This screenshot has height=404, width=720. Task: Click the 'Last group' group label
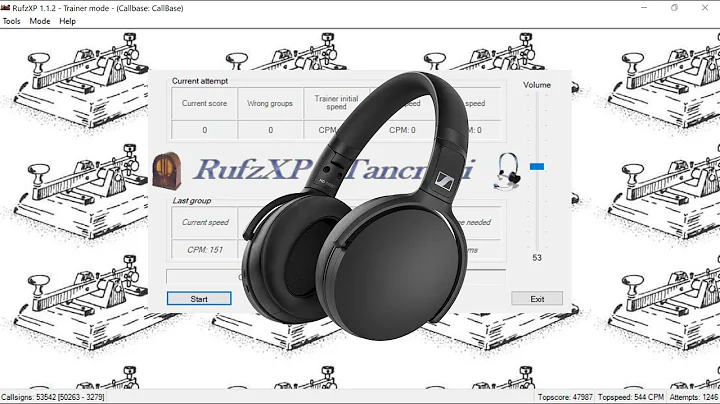192,201
